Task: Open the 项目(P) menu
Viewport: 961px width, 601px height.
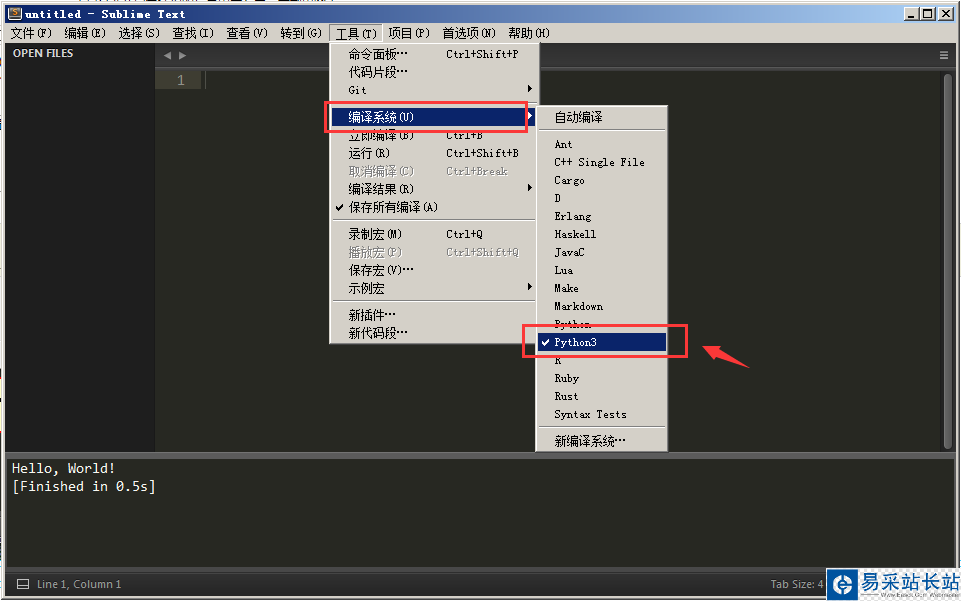Action: 409,33
